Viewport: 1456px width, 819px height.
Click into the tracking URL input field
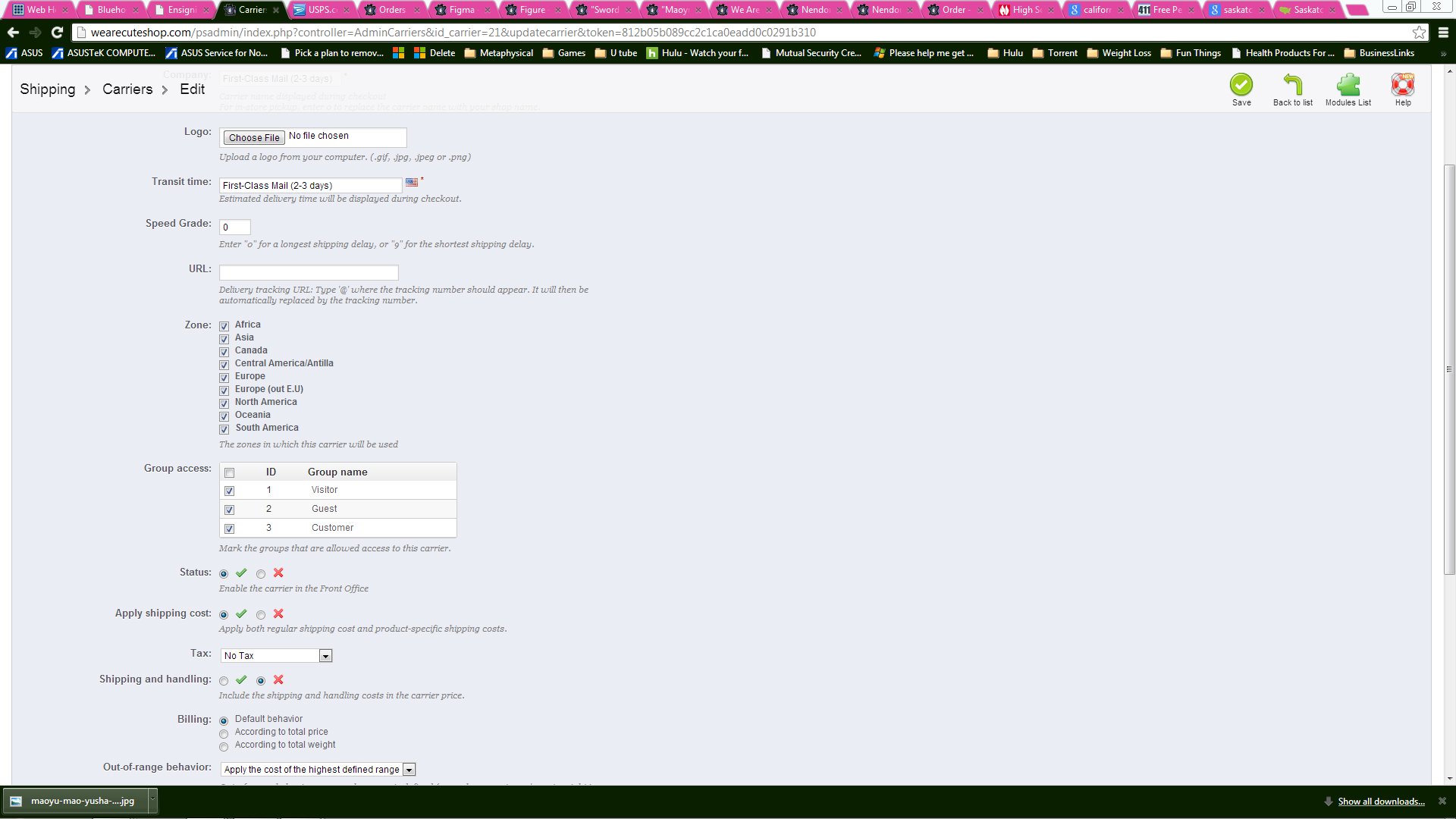309,272
